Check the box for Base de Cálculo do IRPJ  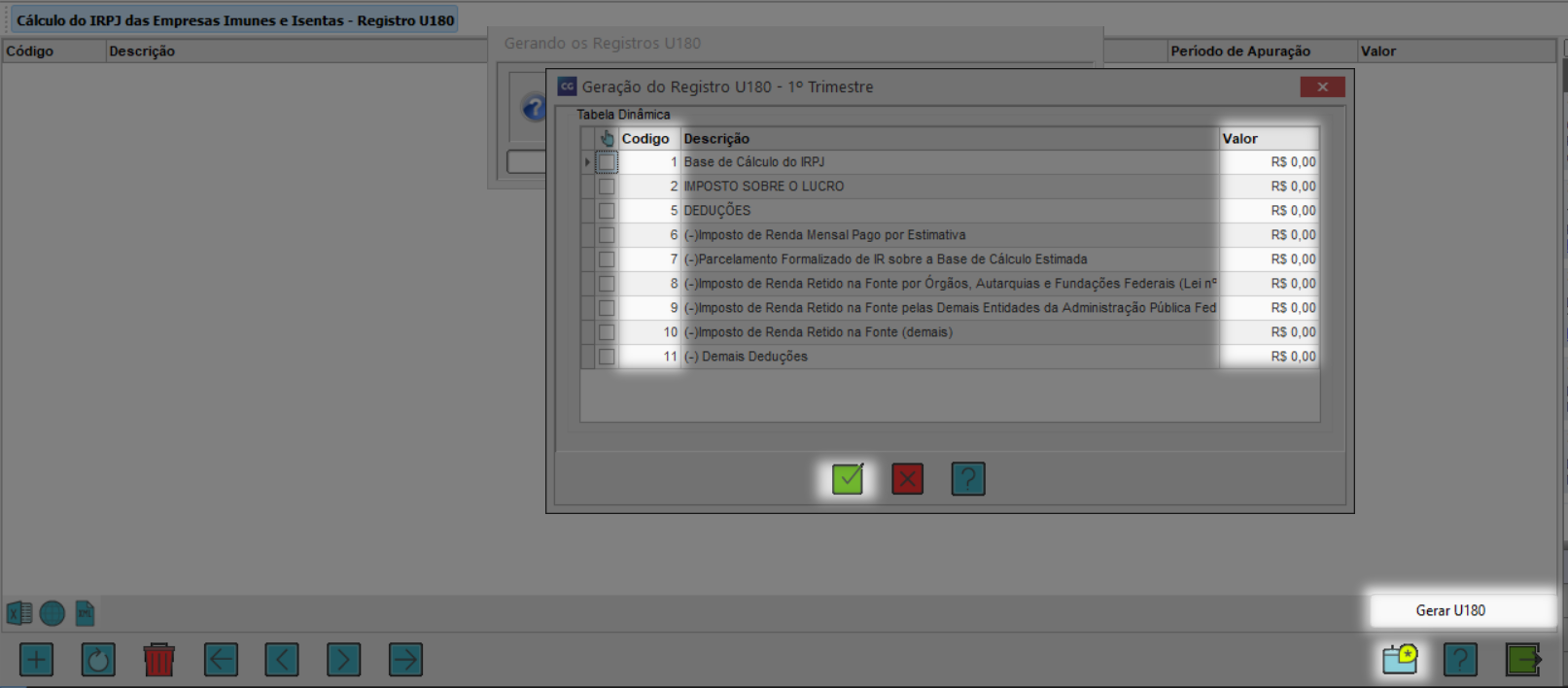607,162
